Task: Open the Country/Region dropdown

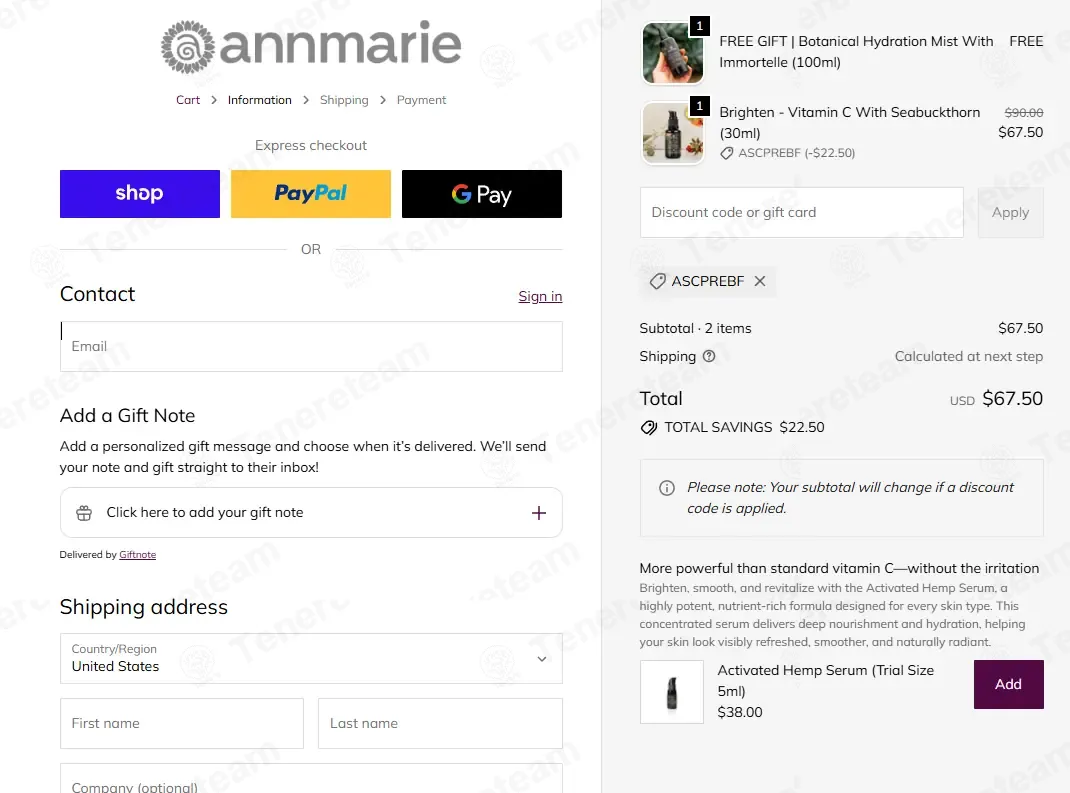Action: coord(311,659)
